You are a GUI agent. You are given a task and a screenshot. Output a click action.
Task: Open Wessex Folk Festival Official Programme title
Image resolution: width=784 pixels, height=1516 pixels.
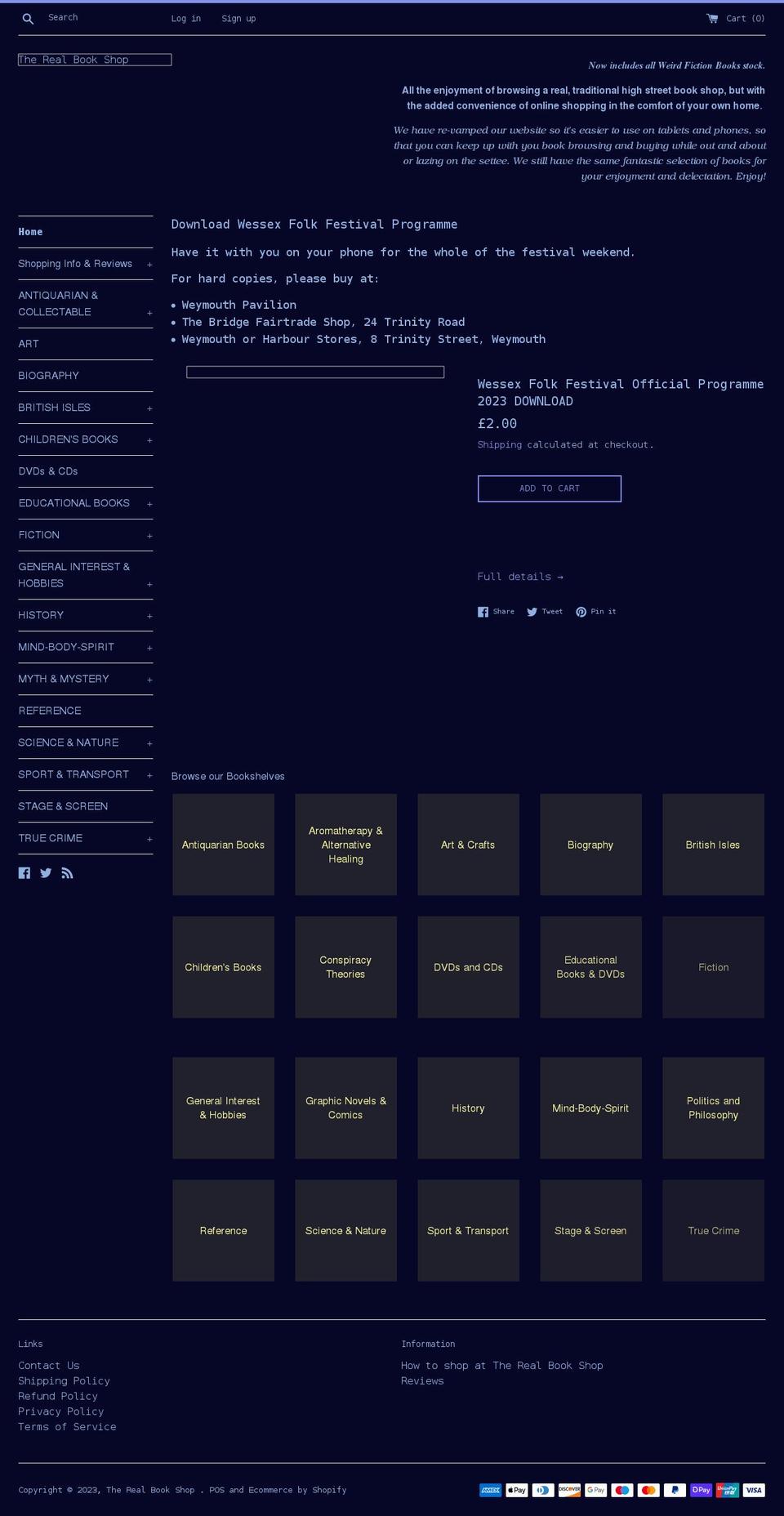click(x=621, y=393)
